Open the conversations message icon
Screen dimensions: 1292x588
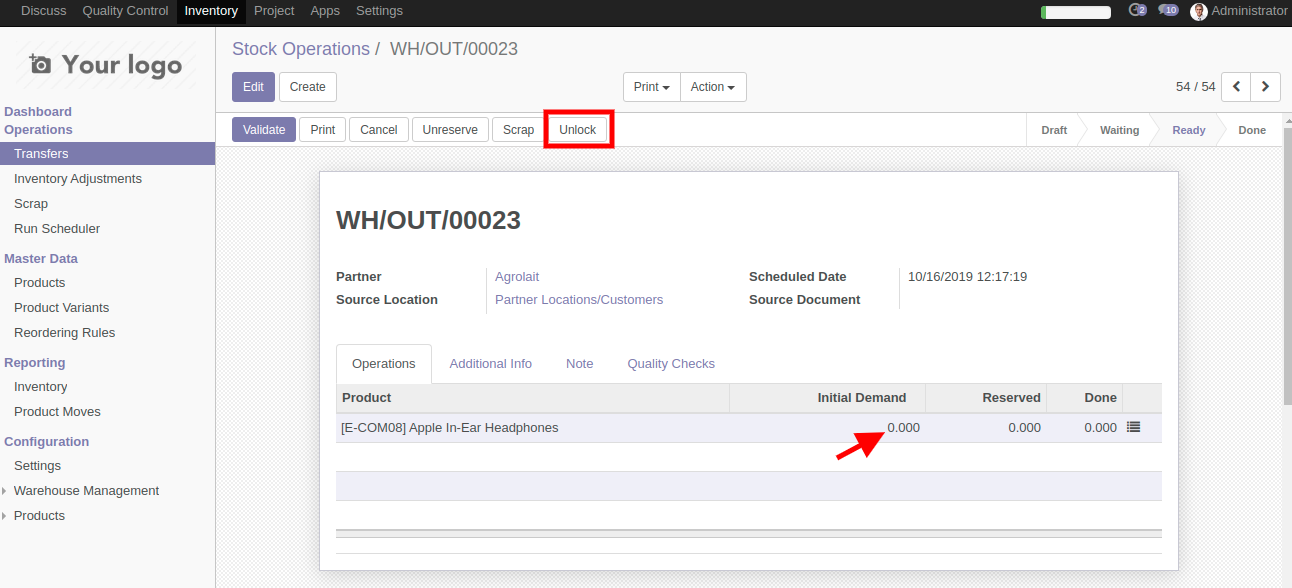(x=1168, y=11)
